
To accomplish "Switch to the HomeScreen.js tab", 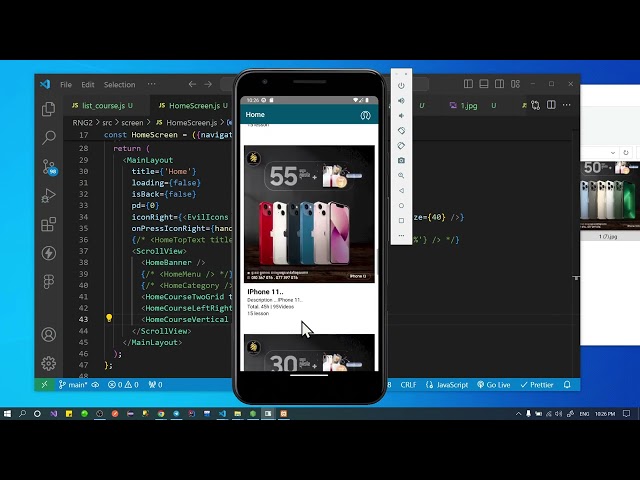I will coord(193,106).
